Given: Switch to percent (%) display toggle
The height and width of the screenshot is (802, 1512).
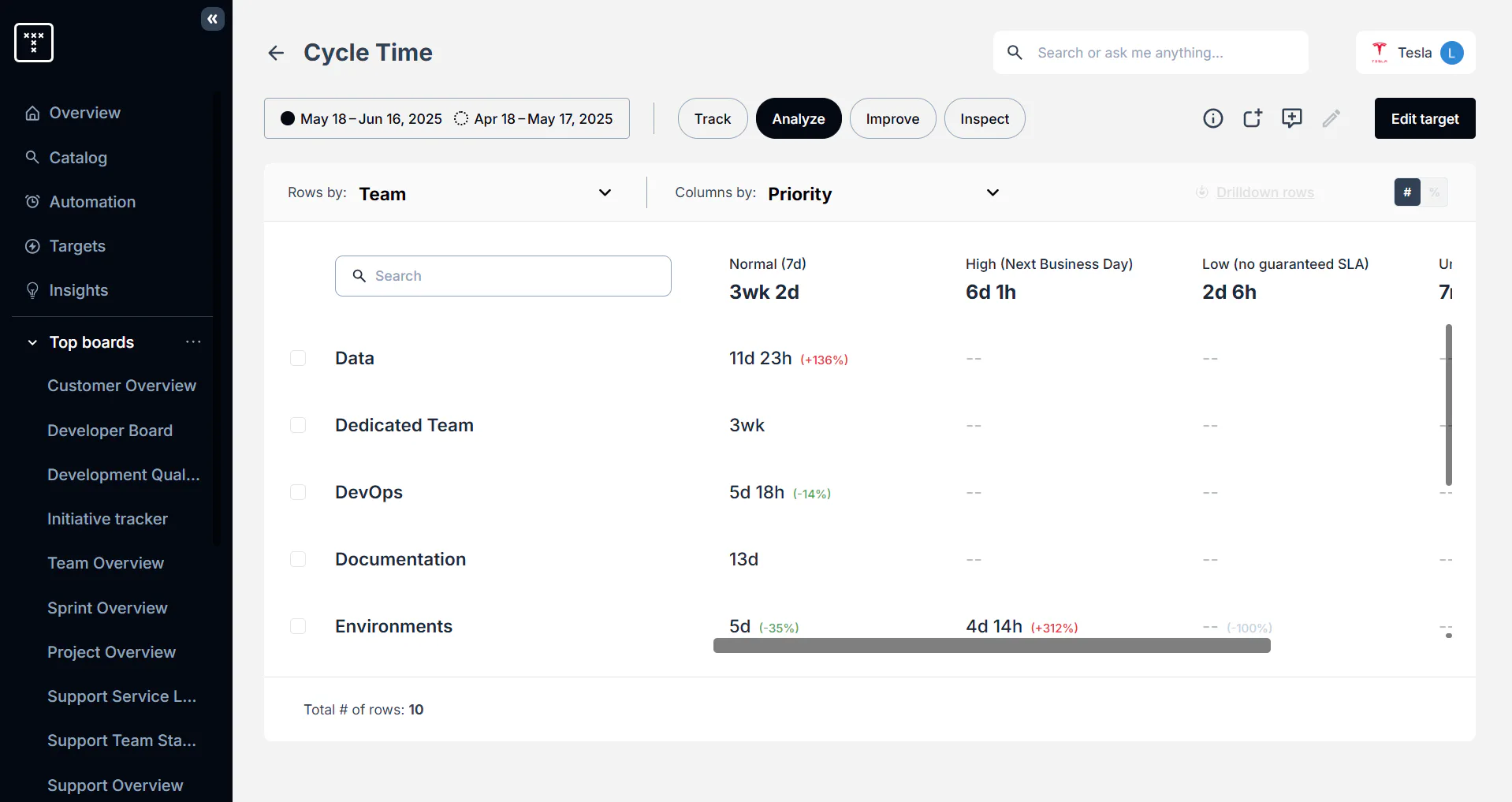Looking at the screenshot, I should (1435, 192).
